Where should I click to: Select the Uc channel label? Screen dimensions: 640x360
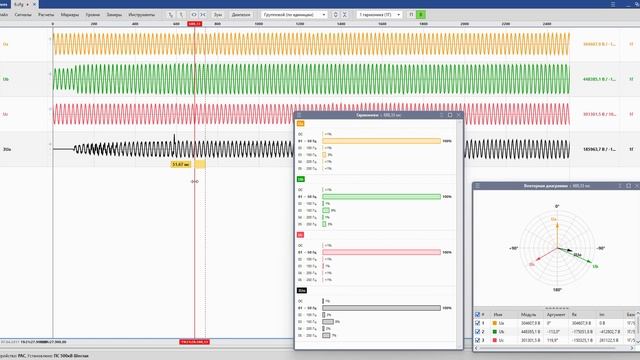coord(6,114)
